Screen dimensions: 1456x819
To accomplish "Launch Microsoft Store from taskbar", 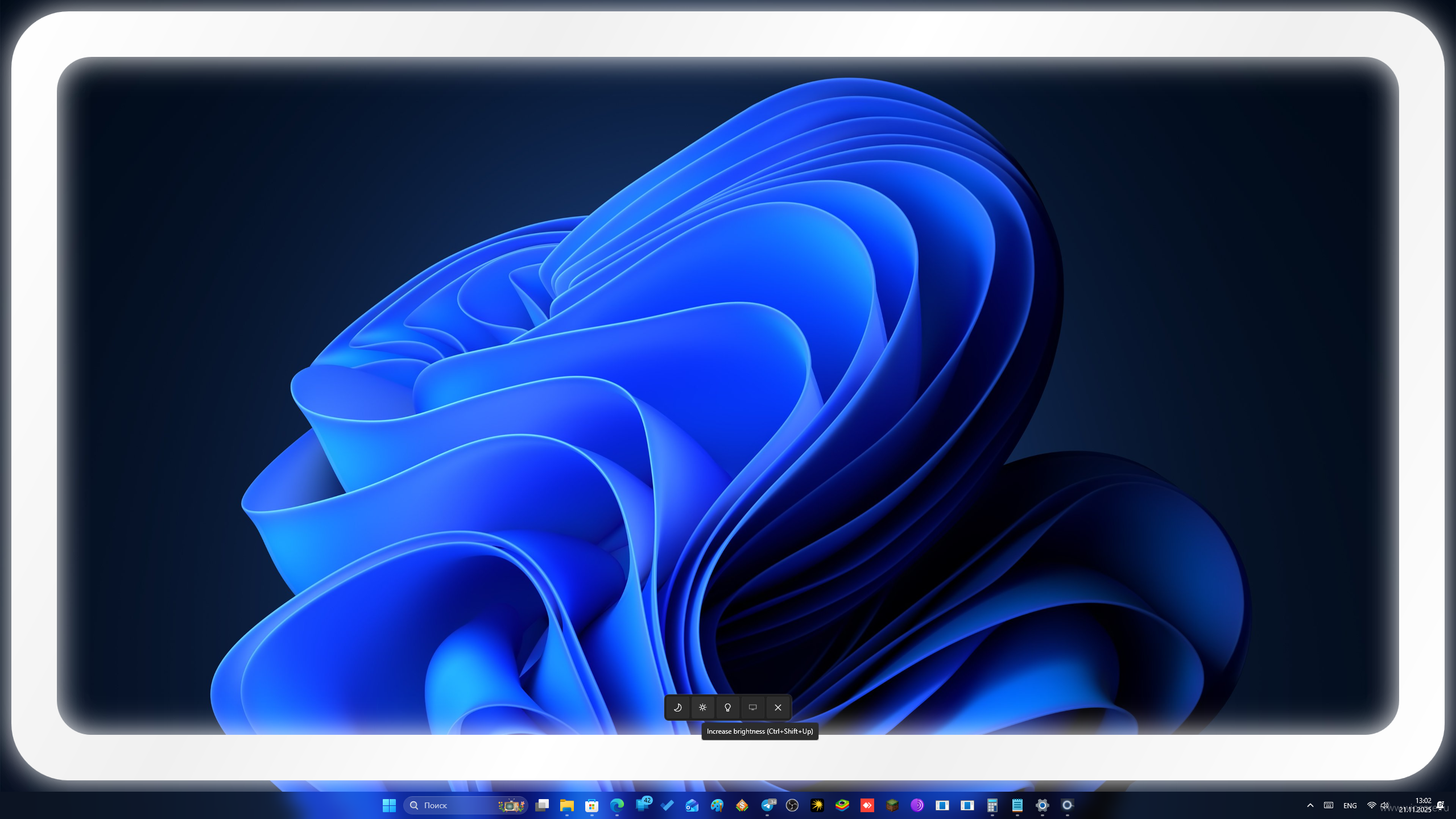I will coord(591,805).
